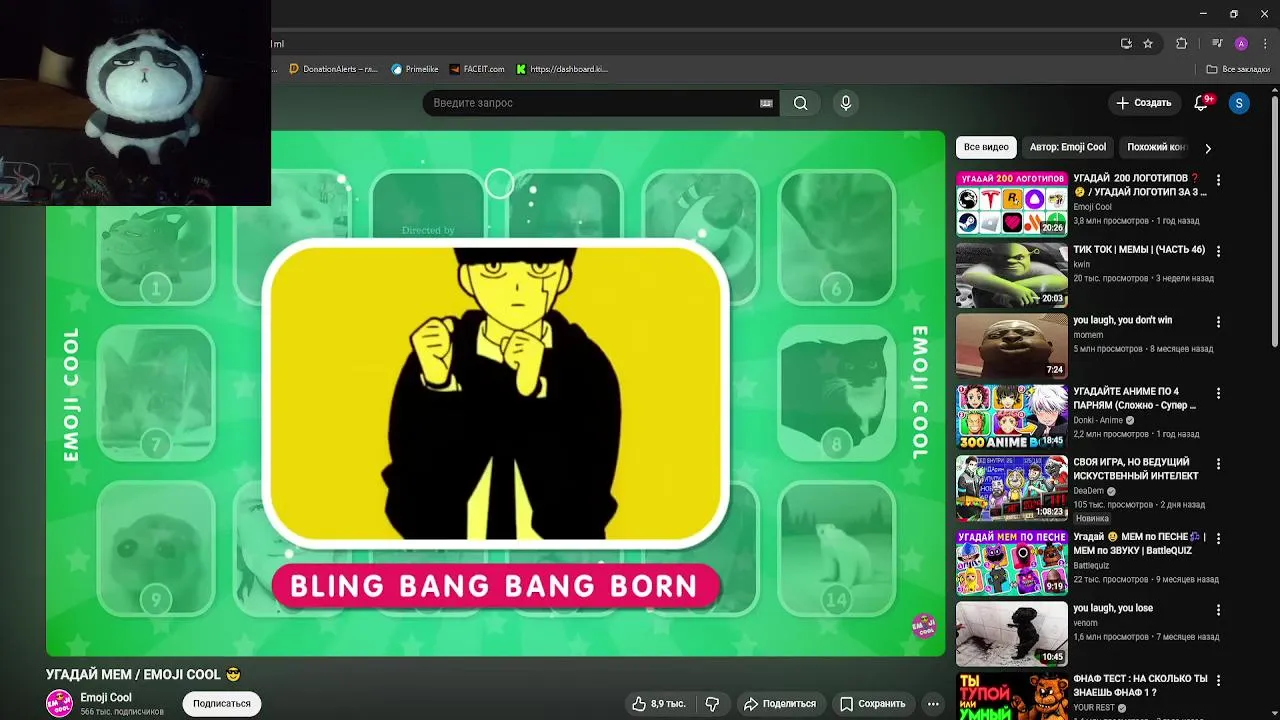Open the Все закладки folder
Screen dimensions: 1280x720
pos(1238,69)
